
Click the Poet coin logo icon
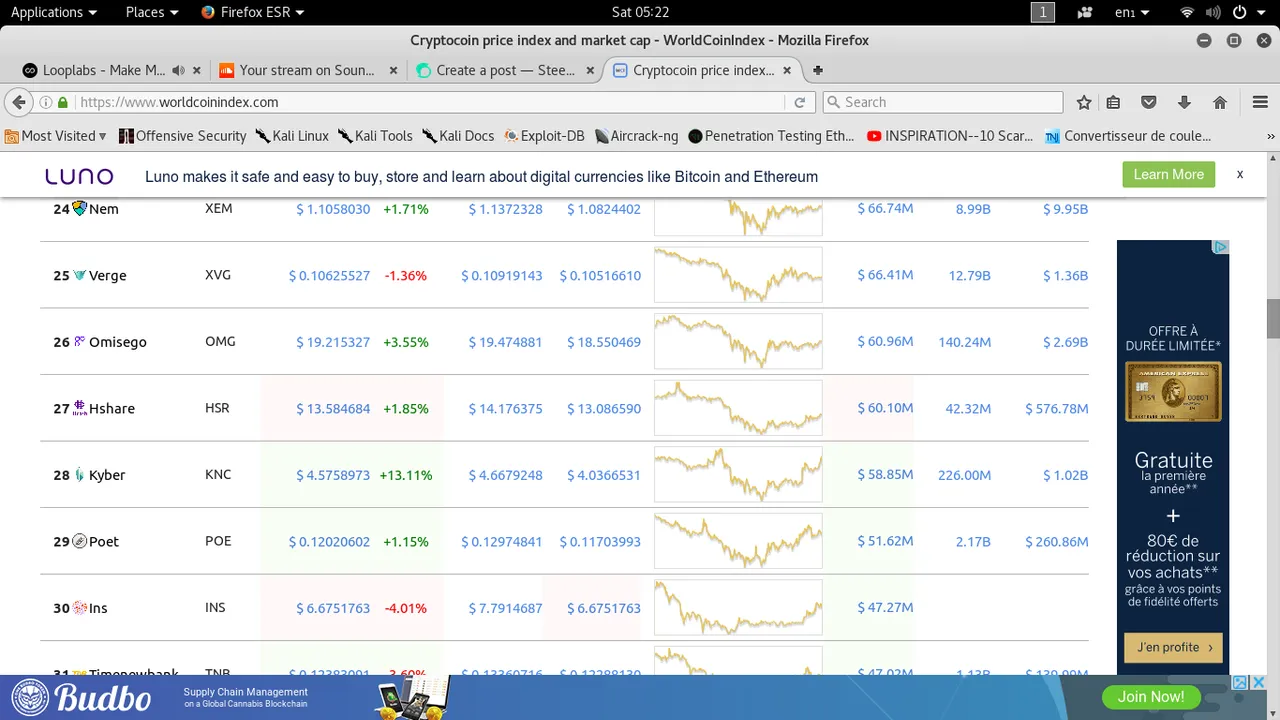point(80,541)
